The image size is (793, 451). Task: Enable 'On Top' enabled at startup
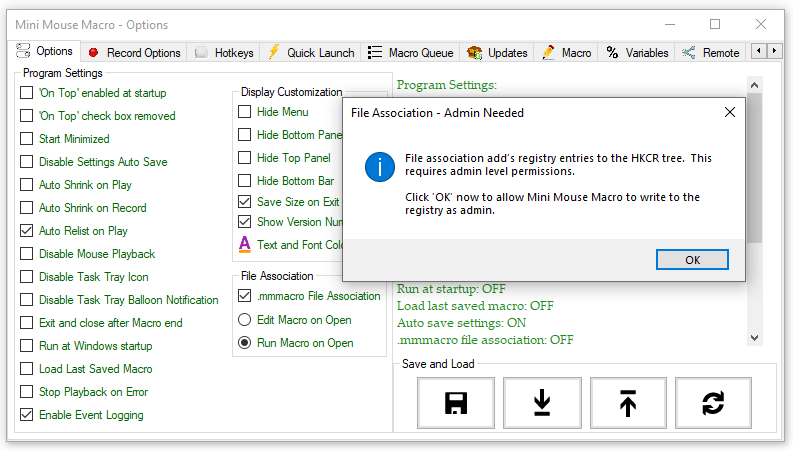pos(26,93)
